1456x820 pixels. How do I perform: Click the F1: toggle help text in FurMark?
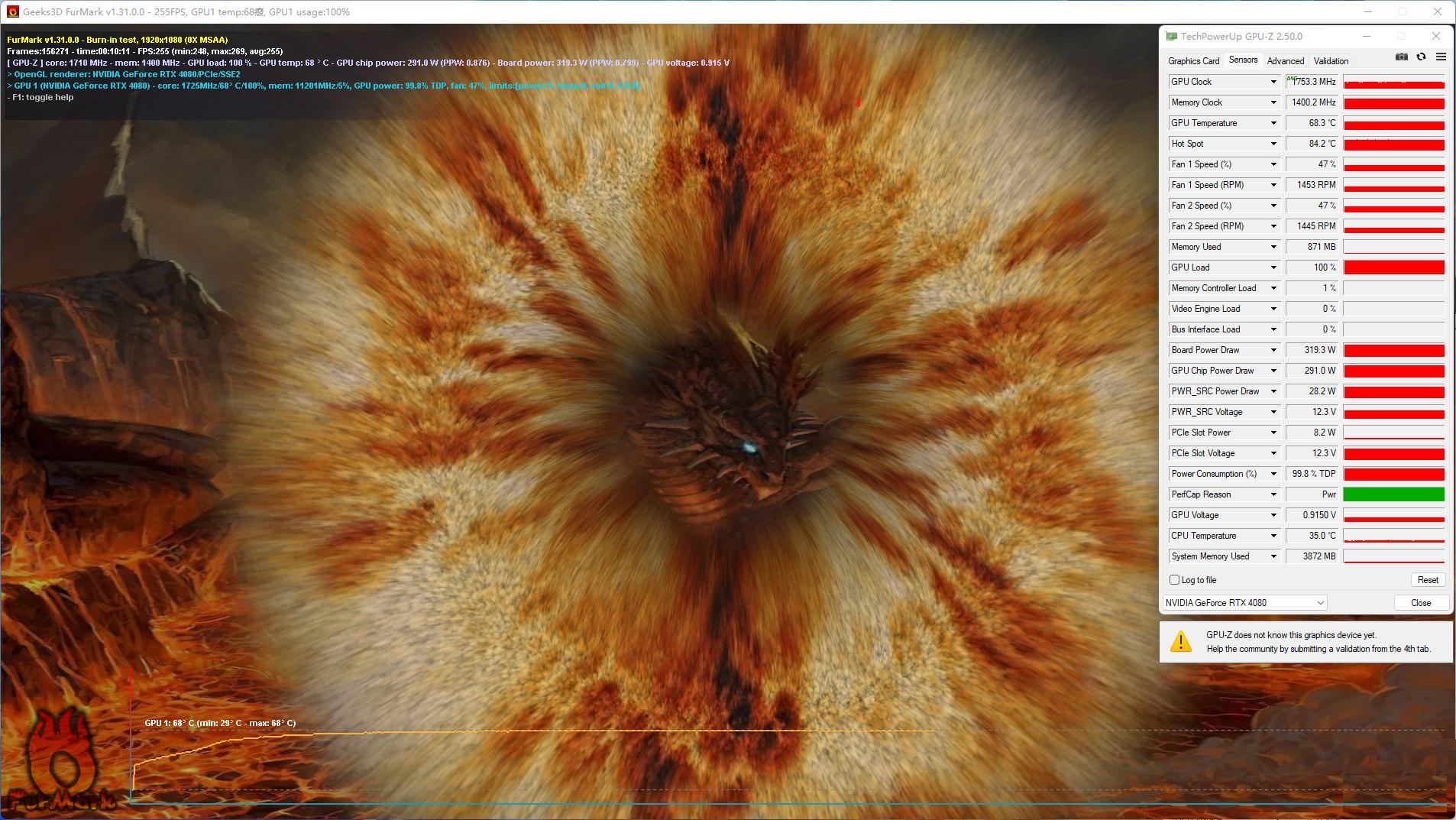coord(40,97)
